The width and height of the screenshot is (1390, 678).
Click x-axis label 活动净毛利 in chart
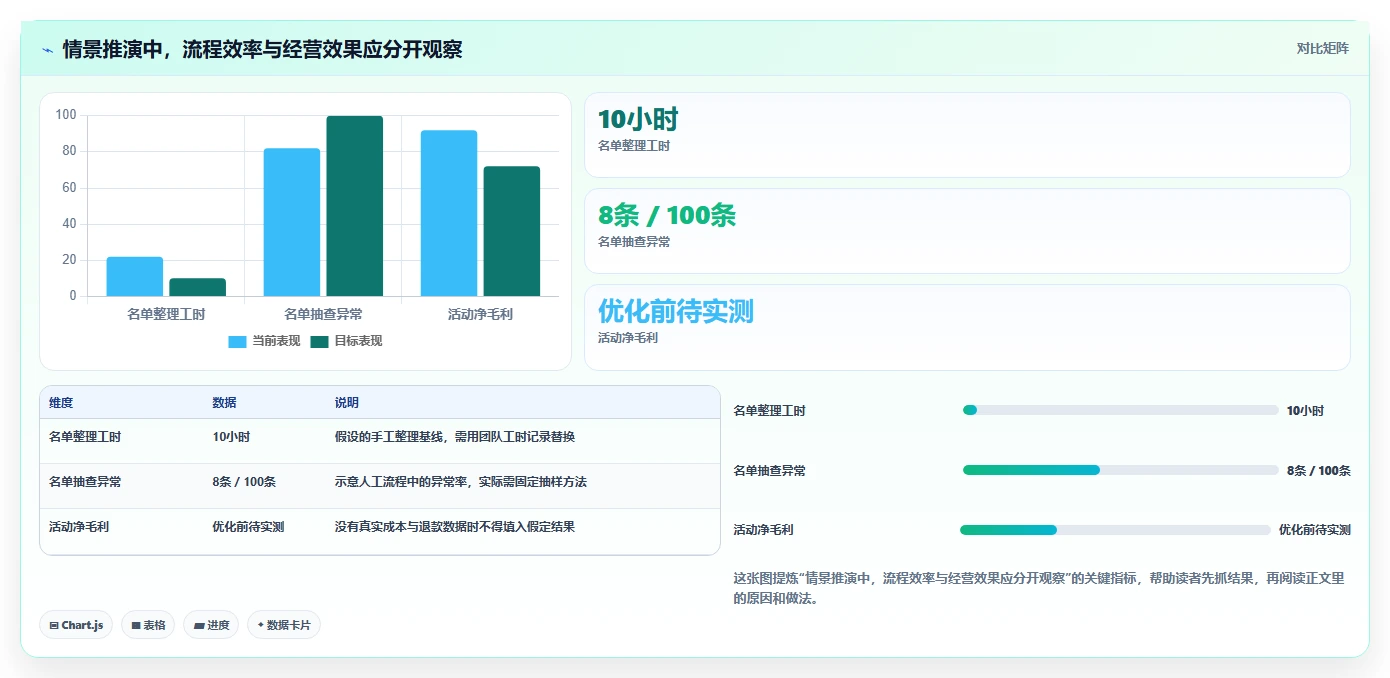tap(480, 314)
